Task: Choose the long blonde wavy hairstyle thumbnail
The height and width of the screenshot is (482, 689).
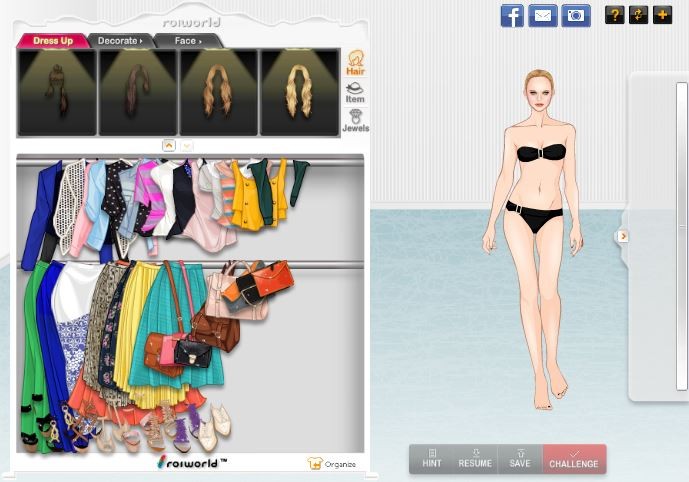Action: (300, 92)
